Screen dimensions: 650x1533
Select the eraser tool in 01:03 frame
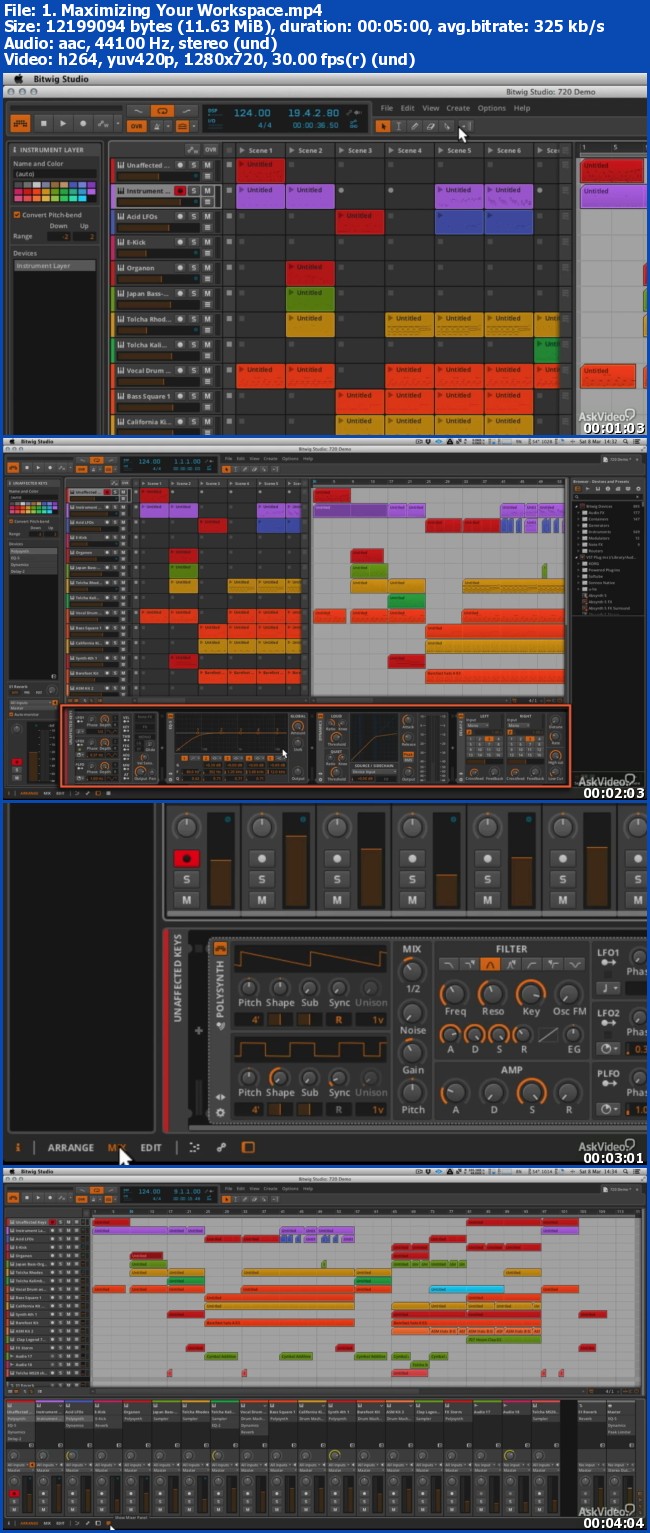coord(431,126)
